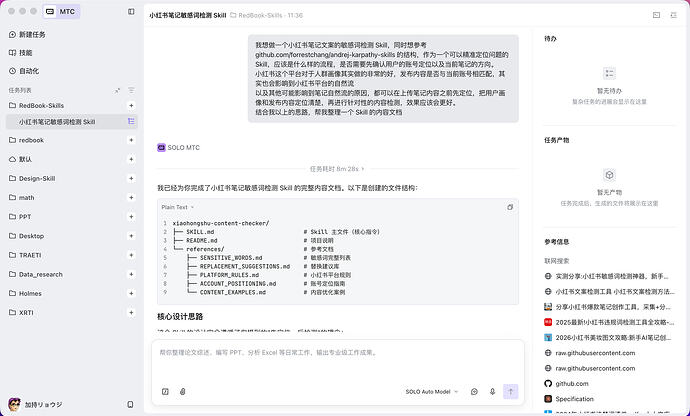Click the mobile device icon at the sidebar bottom
Image resolution: width=690 pixels, height=416 pixels.
130,404
